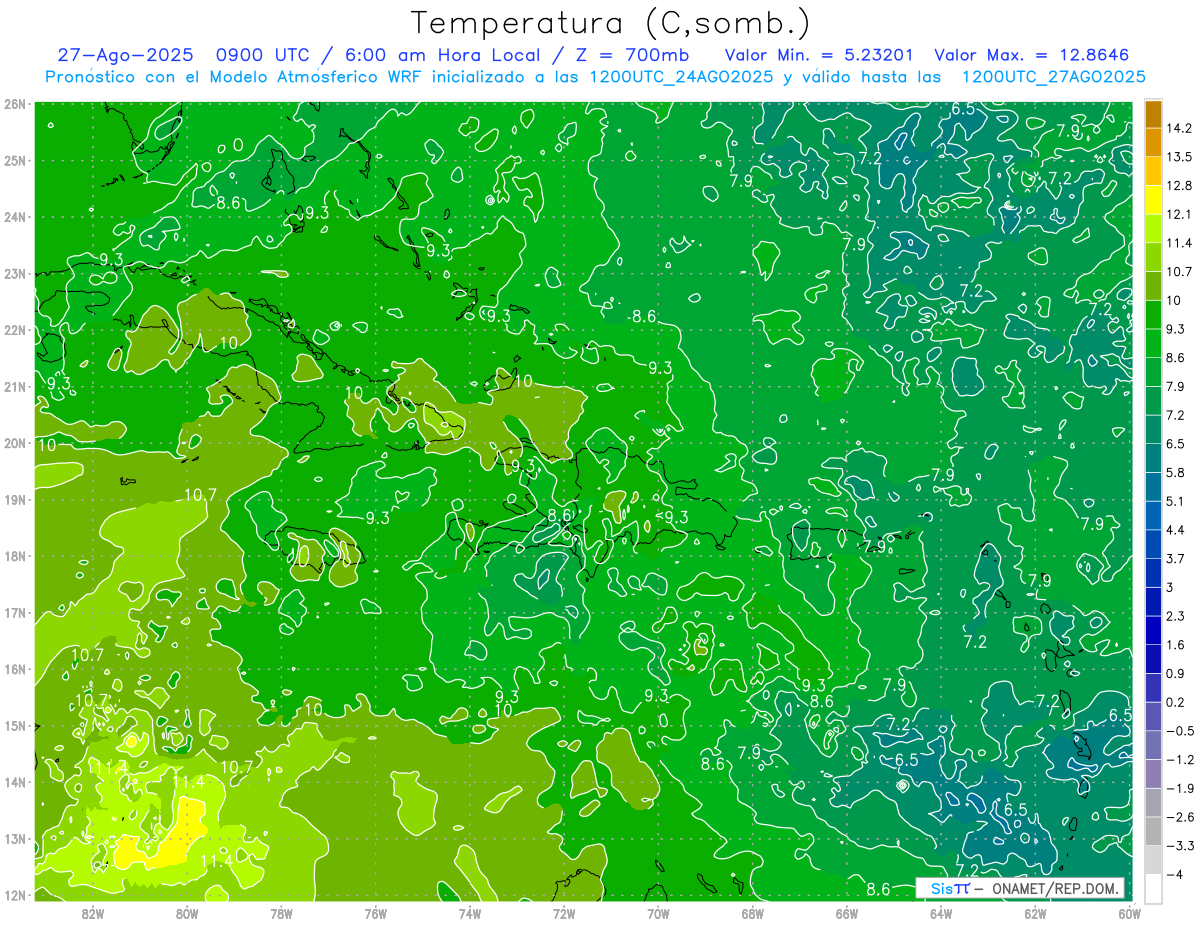1200x927 pixels.
Task: Click the 12N latitude axis label
Action: coord(15,895)
